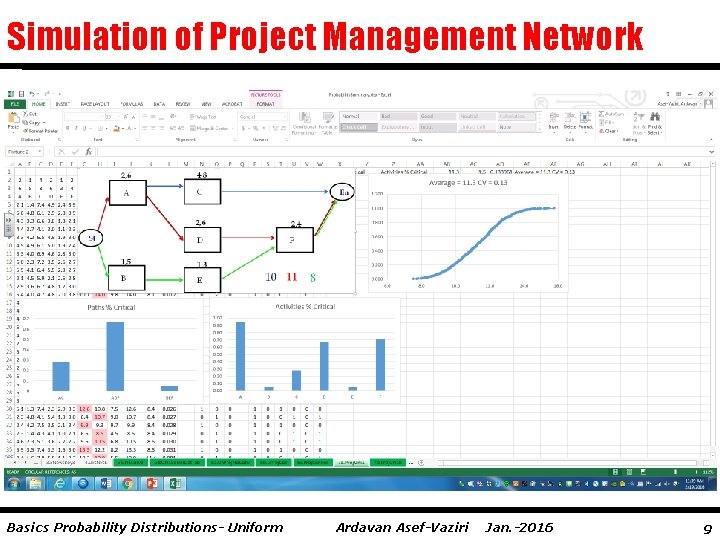This screenshot has height=540, width=720.
Task: Switch to Page Layout view in status bar
Action: click(630, 472)
